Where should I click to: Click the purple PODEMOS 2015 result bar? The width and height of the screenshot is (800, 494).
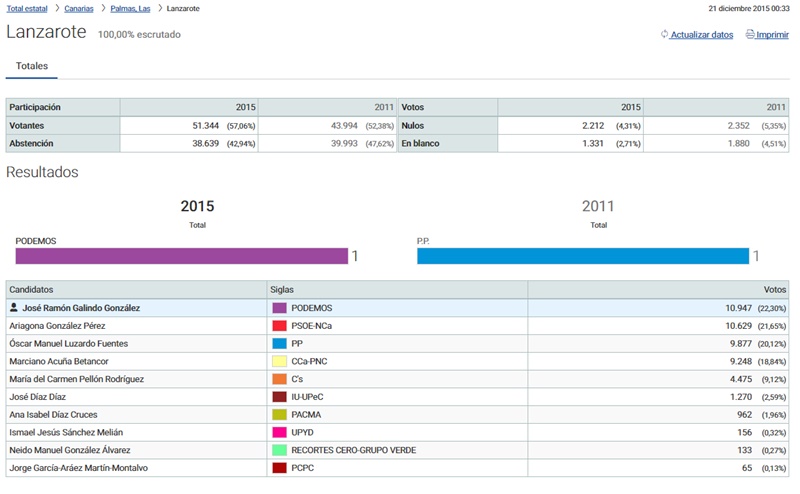(x=181, y=256)
